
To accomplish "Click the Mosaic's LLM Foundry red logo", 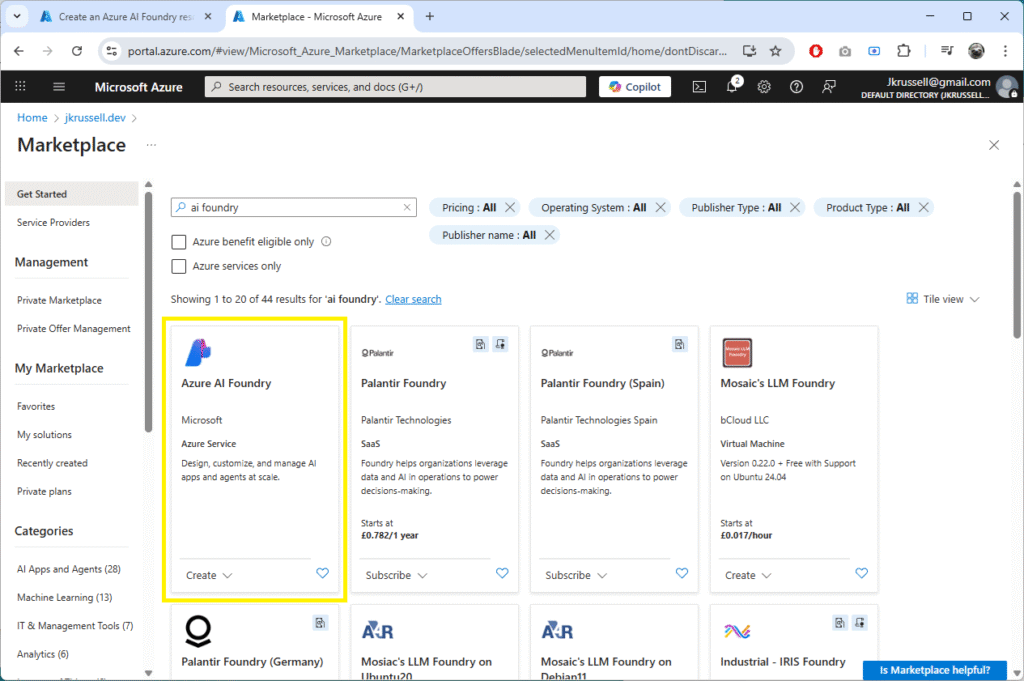I will point(737,353).
